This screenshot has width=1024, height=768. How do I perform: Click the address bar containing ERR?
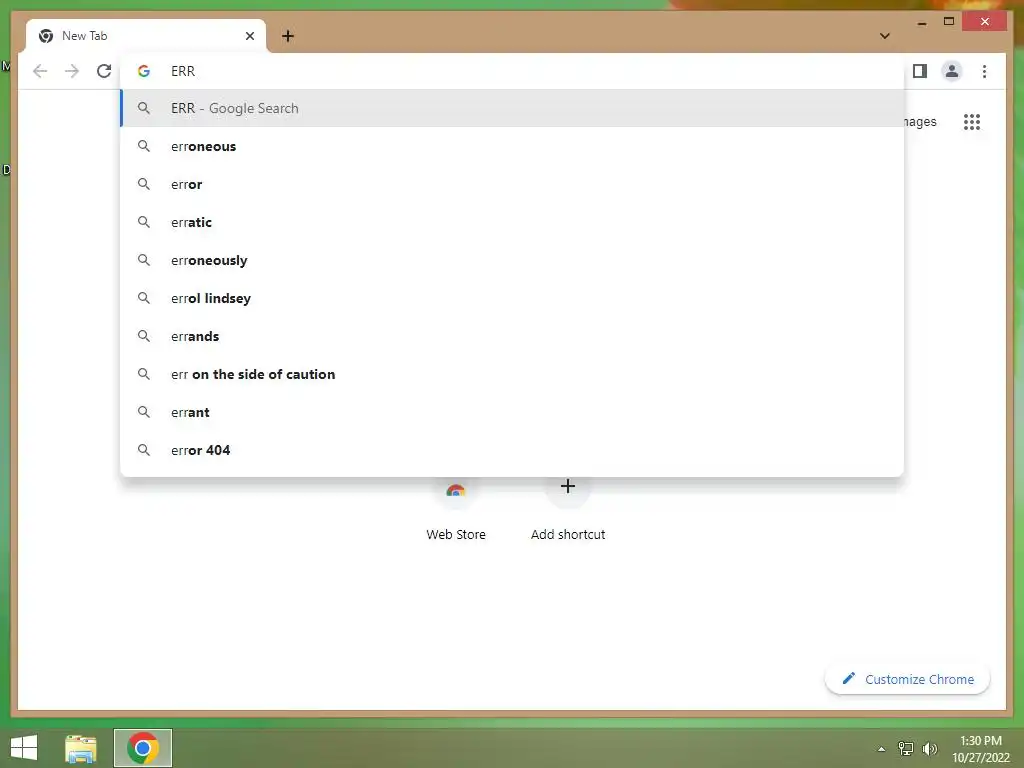[x=513, y=71]
